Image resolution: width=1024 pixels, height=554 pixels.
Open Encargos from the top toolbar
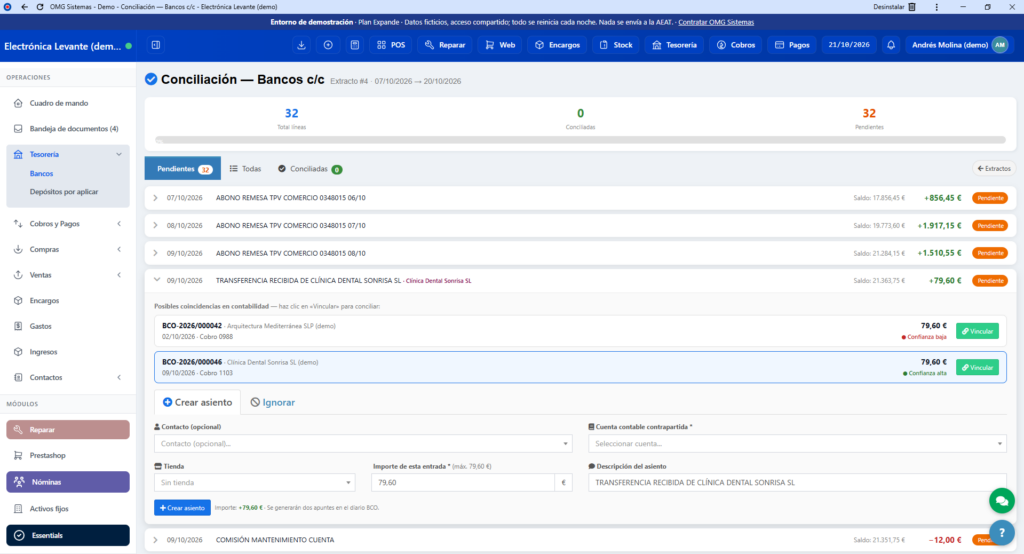(557, 45)
